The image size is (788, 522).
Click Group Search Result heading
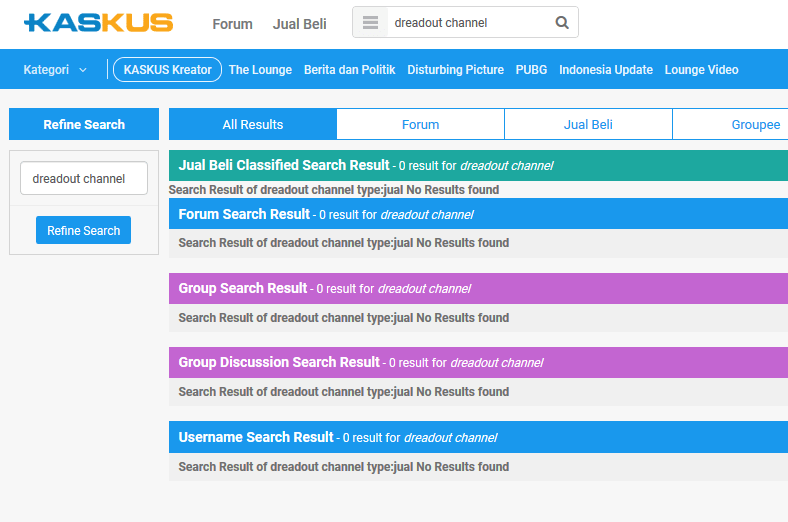tap(243, 288)
